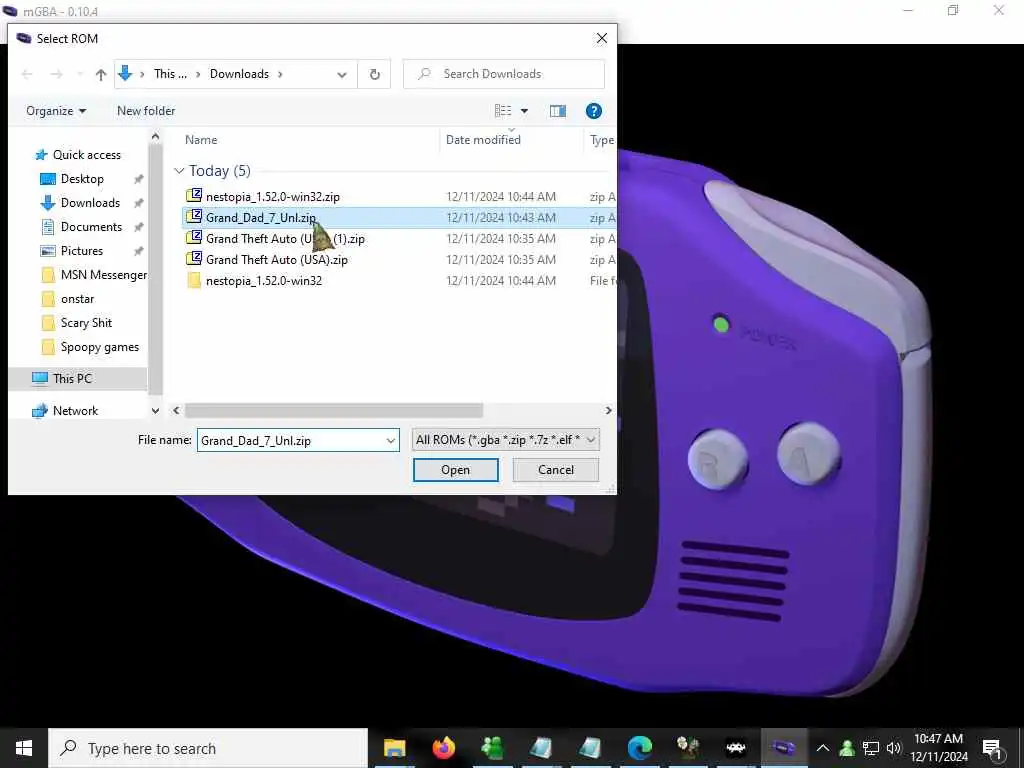Select Grand Theft Auto (USA) (1).zip
Screen dimensions: 1024x768
pos(285,238)
